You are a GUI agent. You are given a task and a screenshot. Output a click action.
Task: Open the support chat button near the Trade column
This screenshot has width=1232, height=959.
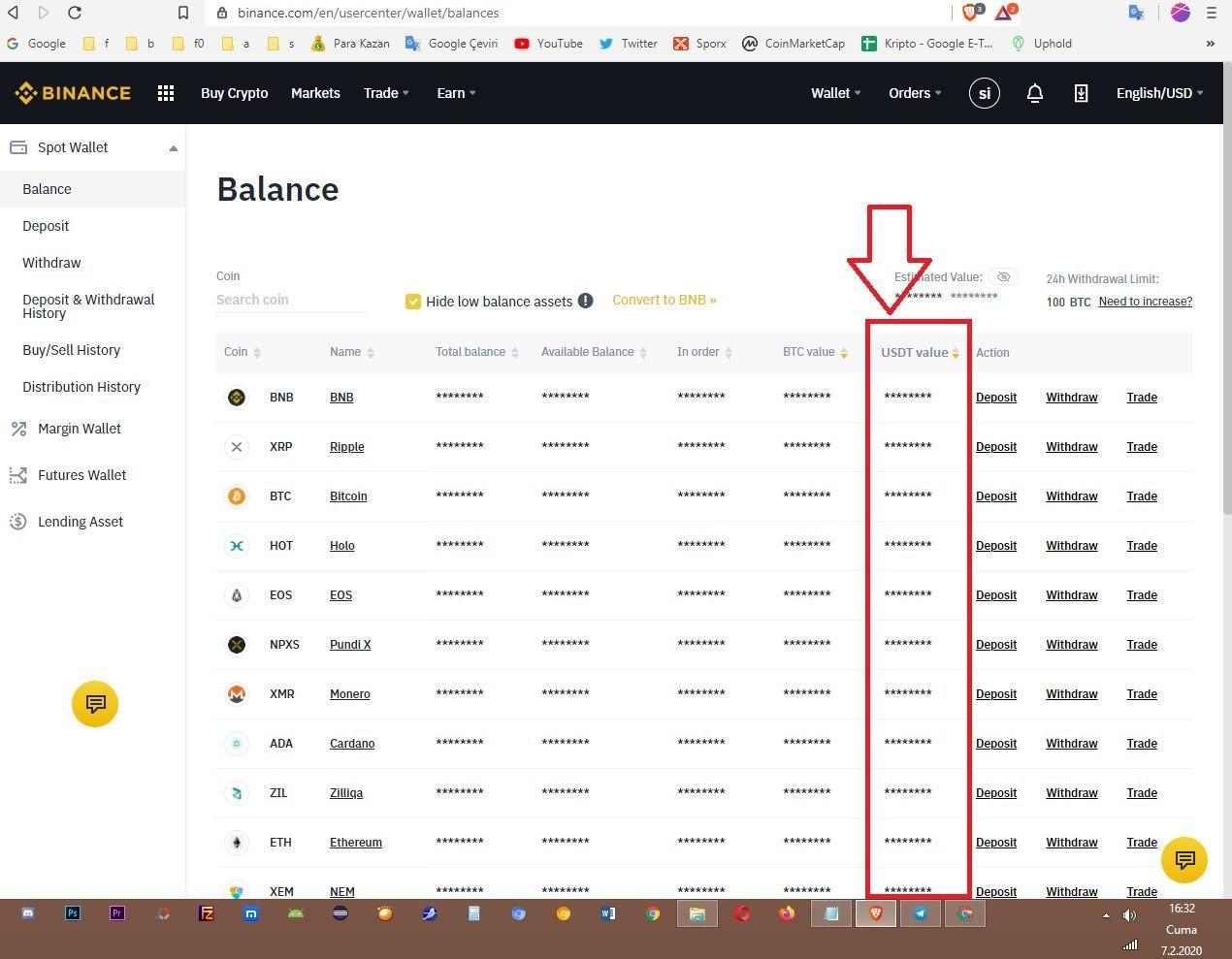(x=1184, y=859)
